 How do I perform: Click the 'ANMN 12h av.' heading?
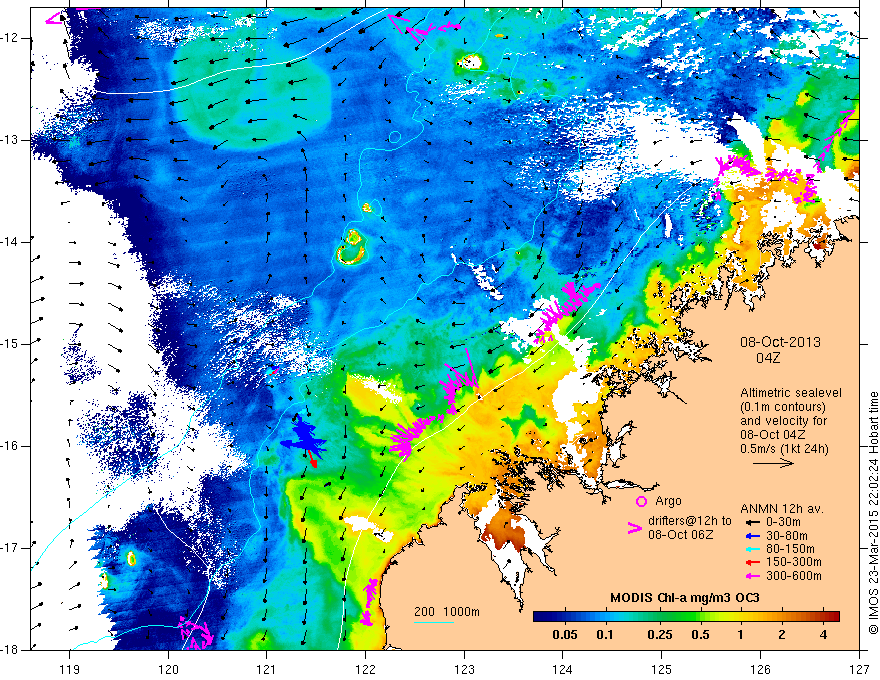[782, 509]
